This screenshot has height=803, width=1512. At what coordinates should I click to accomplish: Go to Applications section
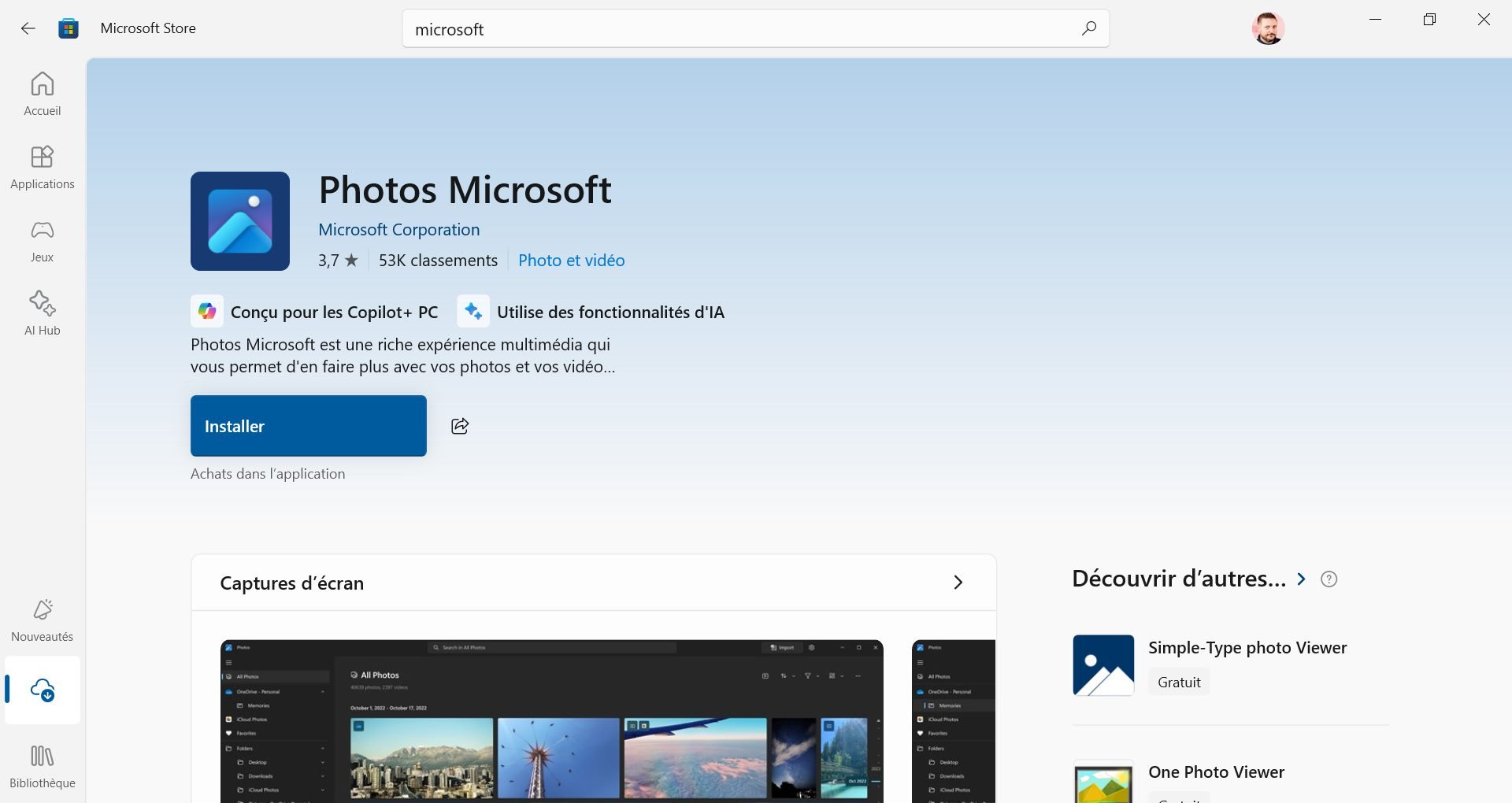[x=43, y=167]
